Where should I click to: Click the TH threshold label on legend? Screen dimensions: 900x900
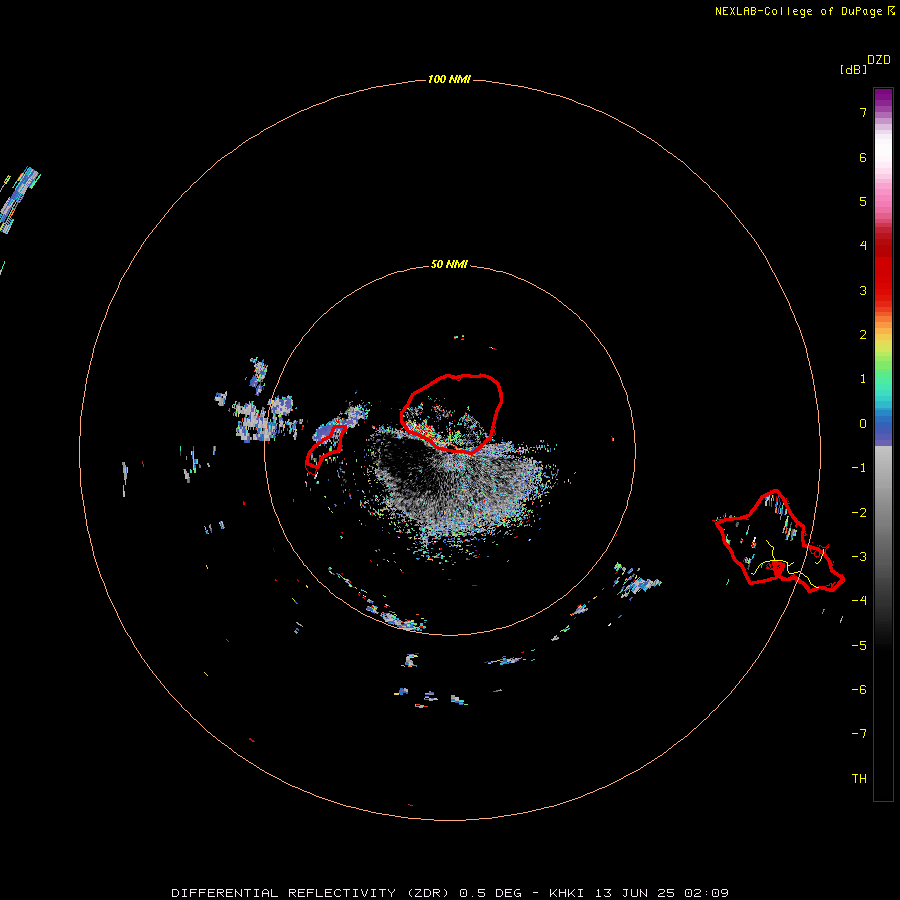tap(859, 779)
